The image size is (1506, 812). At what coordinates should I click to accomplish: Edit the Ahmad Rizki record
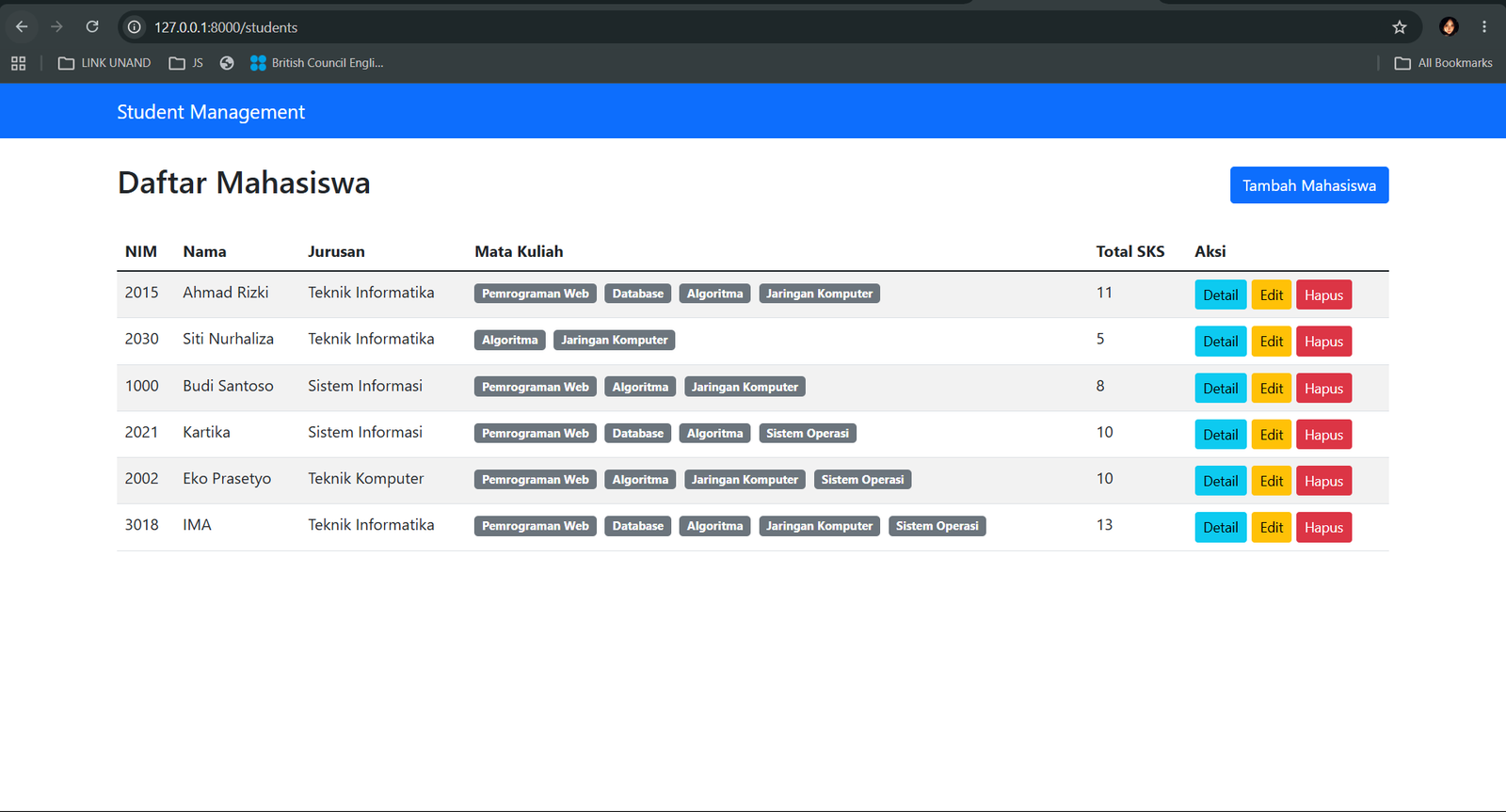pyautogui.click(x=1272, y=295)
